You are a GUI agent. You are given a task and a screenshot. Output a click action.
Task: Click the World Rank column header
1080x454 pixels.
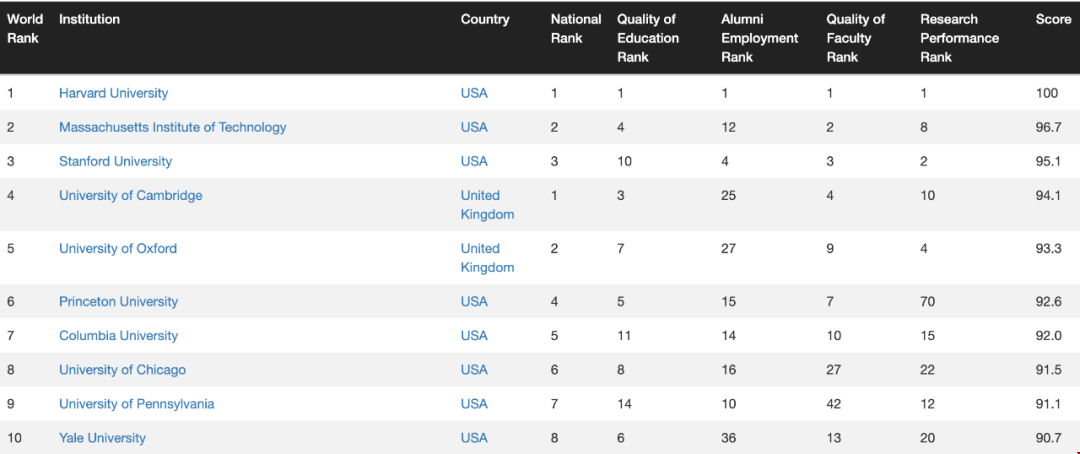click(25, 28)
